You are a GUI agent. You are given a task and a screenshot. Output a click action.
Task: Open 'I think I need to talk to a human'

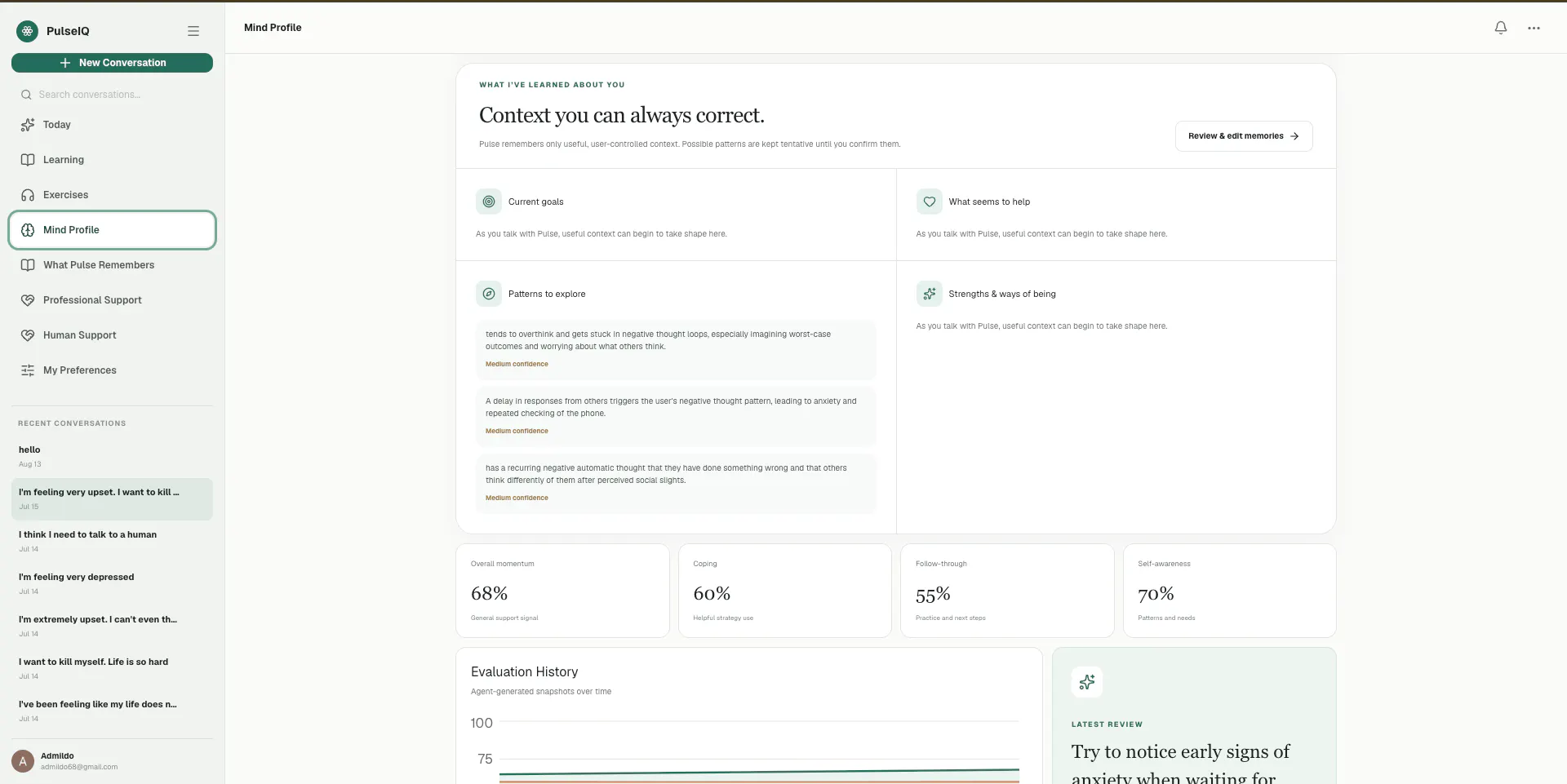point(112,541)
